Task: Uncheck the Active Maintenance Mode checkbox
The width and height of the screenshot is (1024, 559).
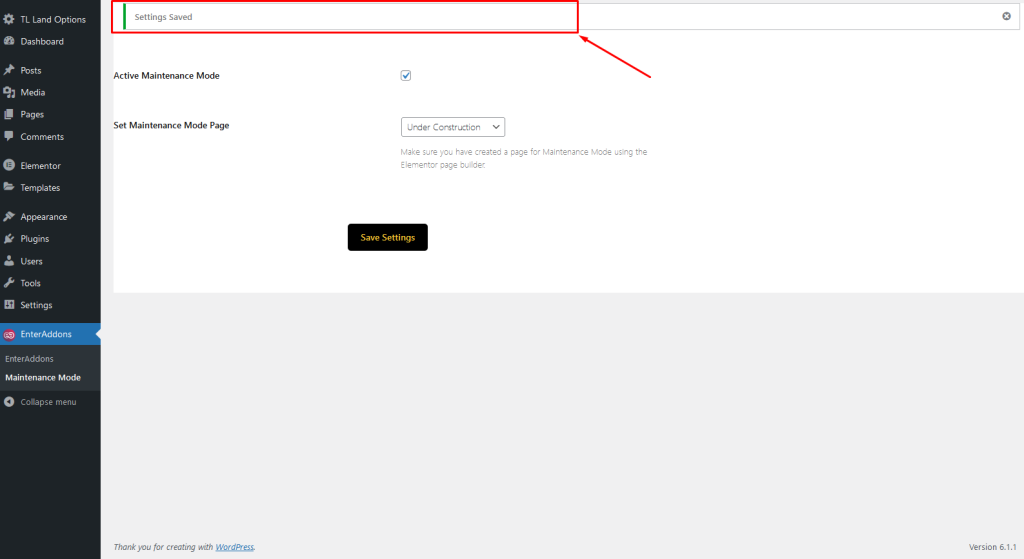Action: [x=406, y=76]
